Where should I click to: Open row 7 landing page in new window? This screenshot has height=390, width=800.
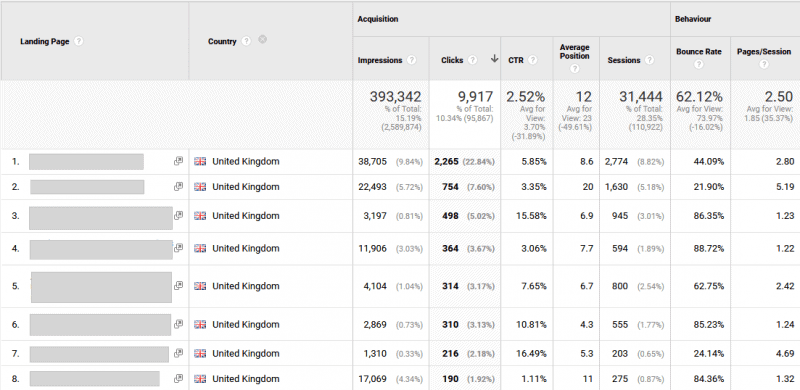click(x=178, y=353)
